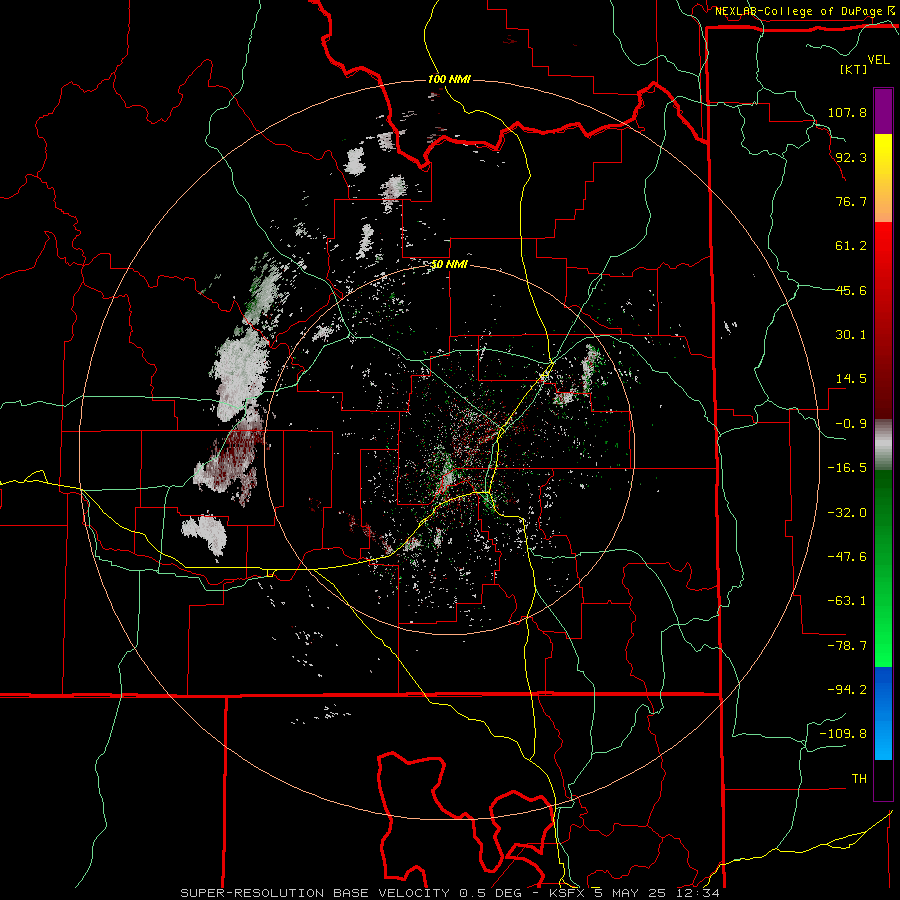
Task: Click the -0.9 velocity scale value
Action: [x=851, y=424]
